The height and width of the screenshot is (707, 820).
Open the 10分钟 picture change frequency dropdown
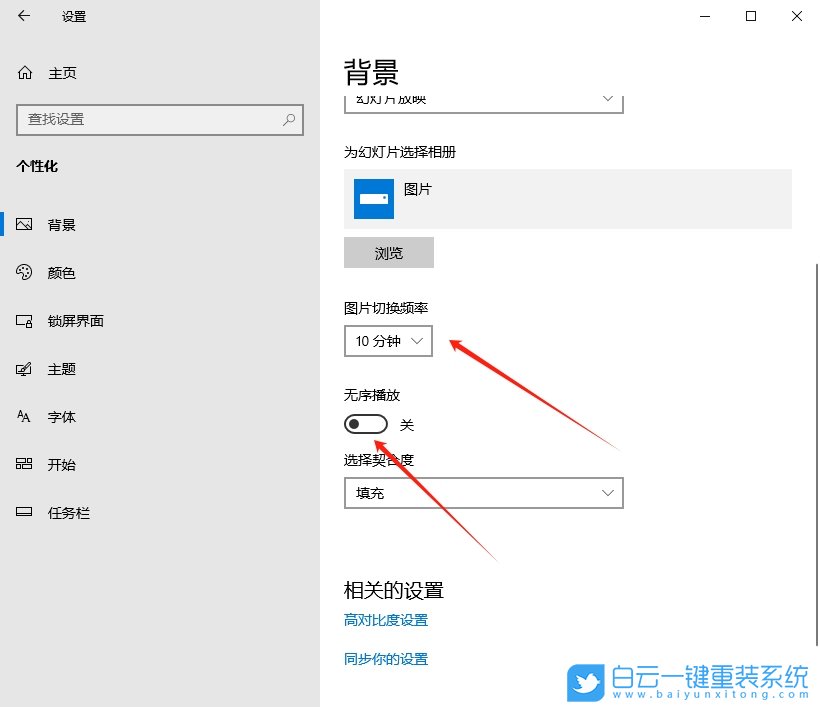click(x=388, y=341)
